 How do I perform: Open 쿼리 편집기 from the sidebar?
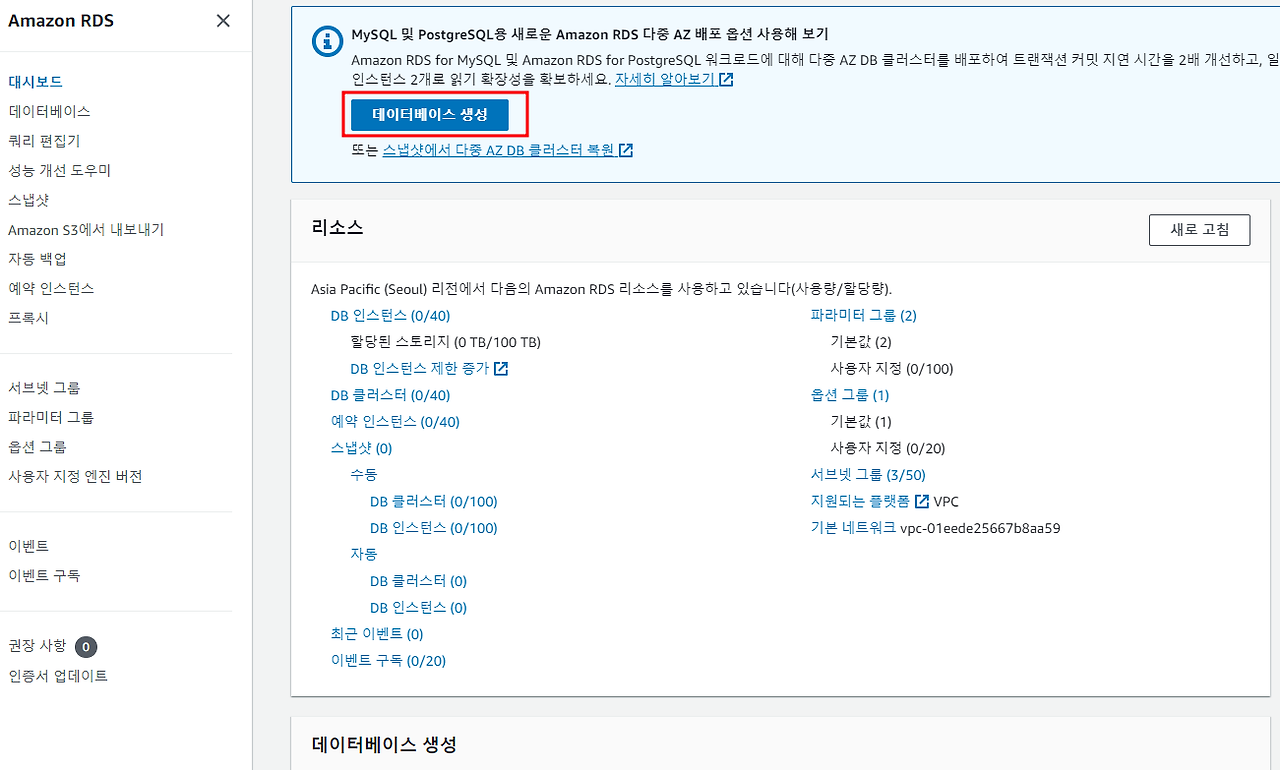pyautogui.click(x=44, y=141)
